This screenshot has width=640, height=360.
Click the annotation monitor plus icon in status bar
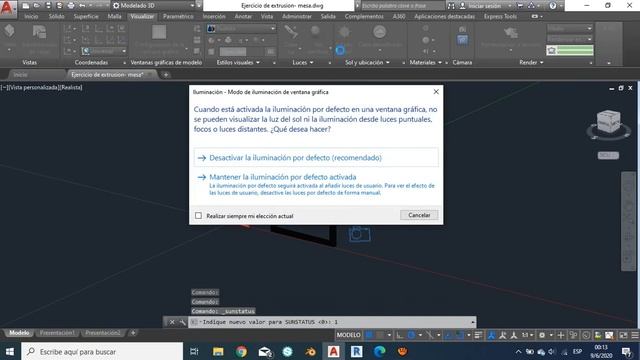click(561, 335)
